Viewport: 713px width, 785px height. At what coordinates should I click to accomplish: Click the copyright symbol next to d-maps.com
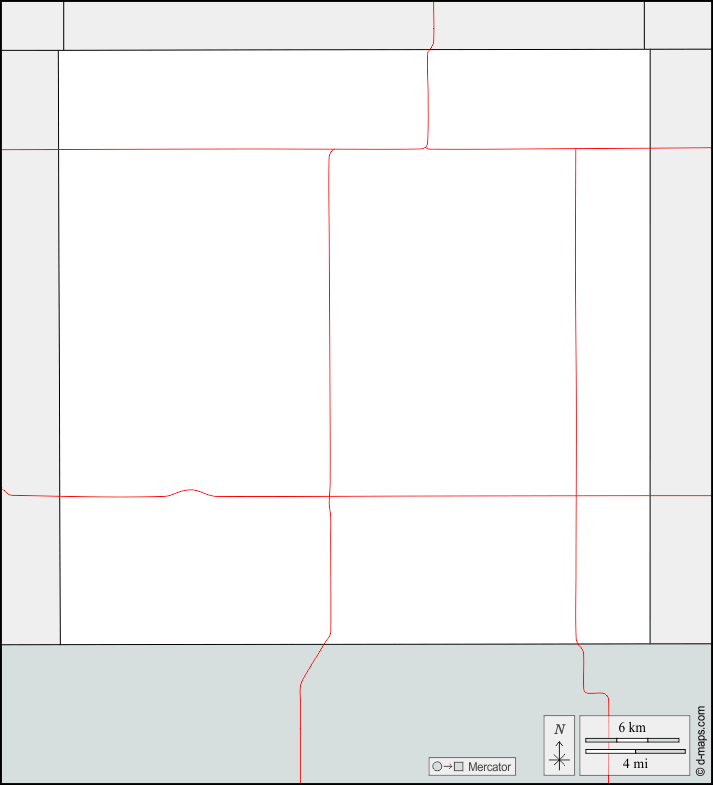(700, 772)
